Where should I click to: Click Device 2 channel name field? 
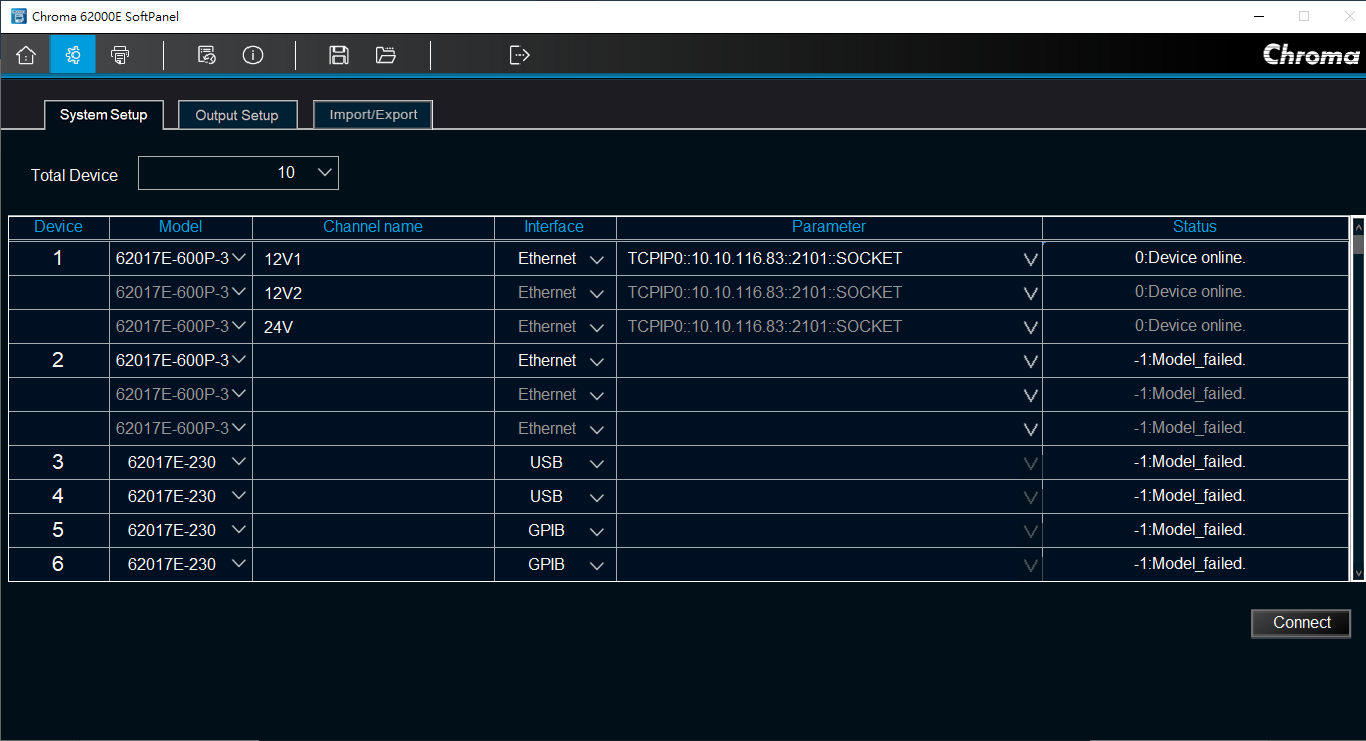(373, 361)
